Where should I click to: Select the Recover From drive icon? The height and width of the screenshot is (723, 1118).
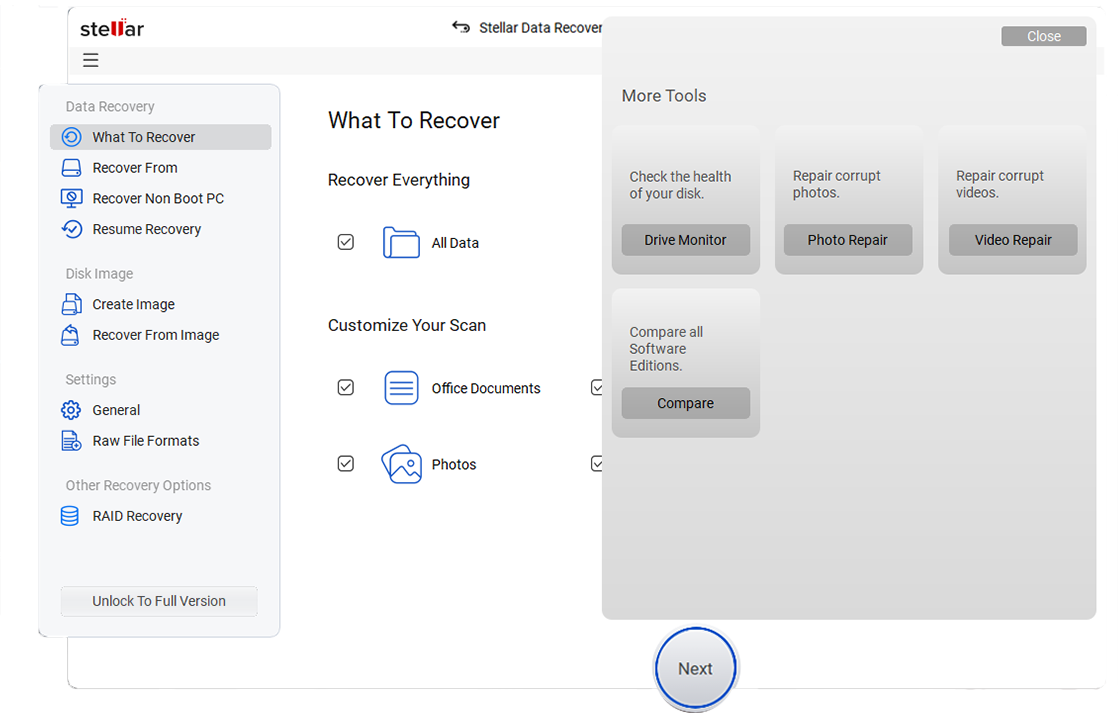click(71, 168)
